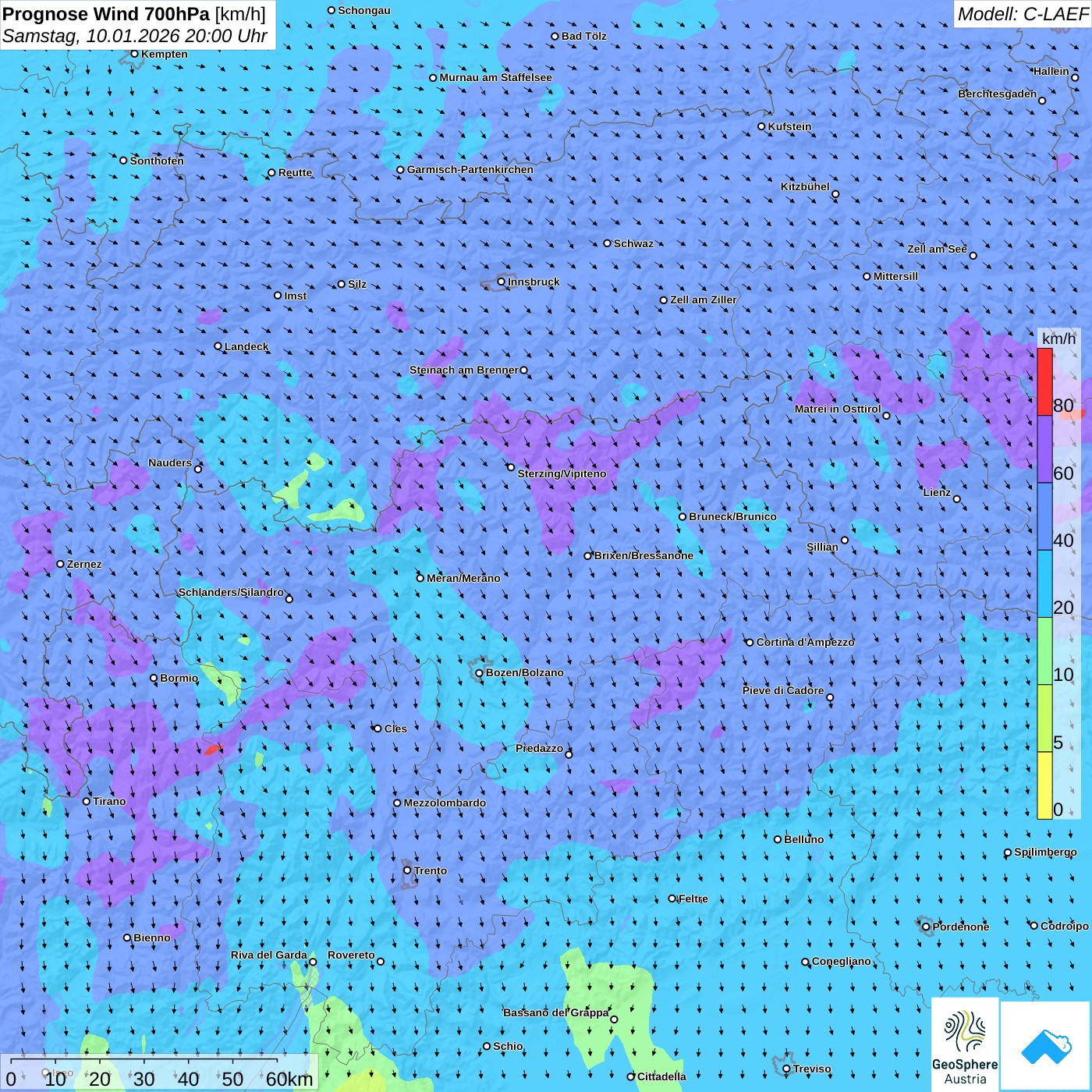Click the 'Cles' label
This screenshot has width=1092, height=1092.
click(395, 729)
